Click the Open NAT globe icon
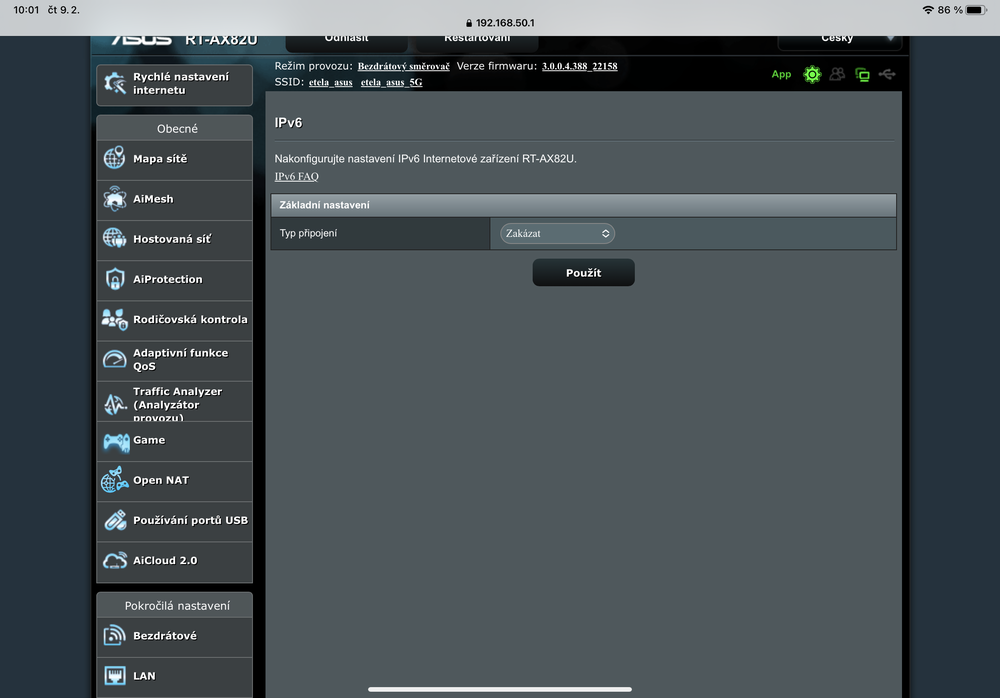 click(x=115, y=481)
